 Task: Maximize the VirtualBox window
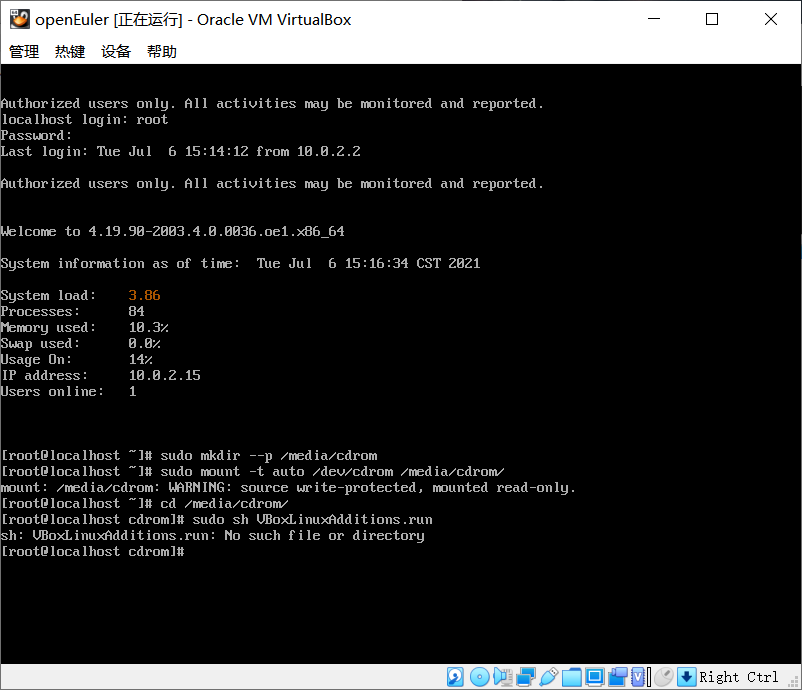coord(712,19)
